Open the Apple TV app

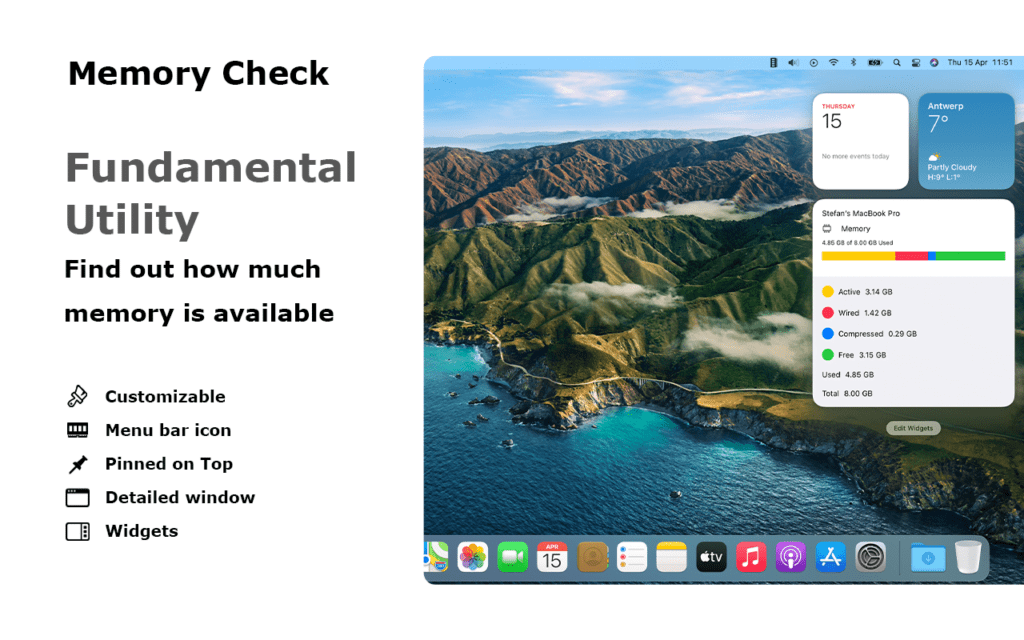coord(711,557)
